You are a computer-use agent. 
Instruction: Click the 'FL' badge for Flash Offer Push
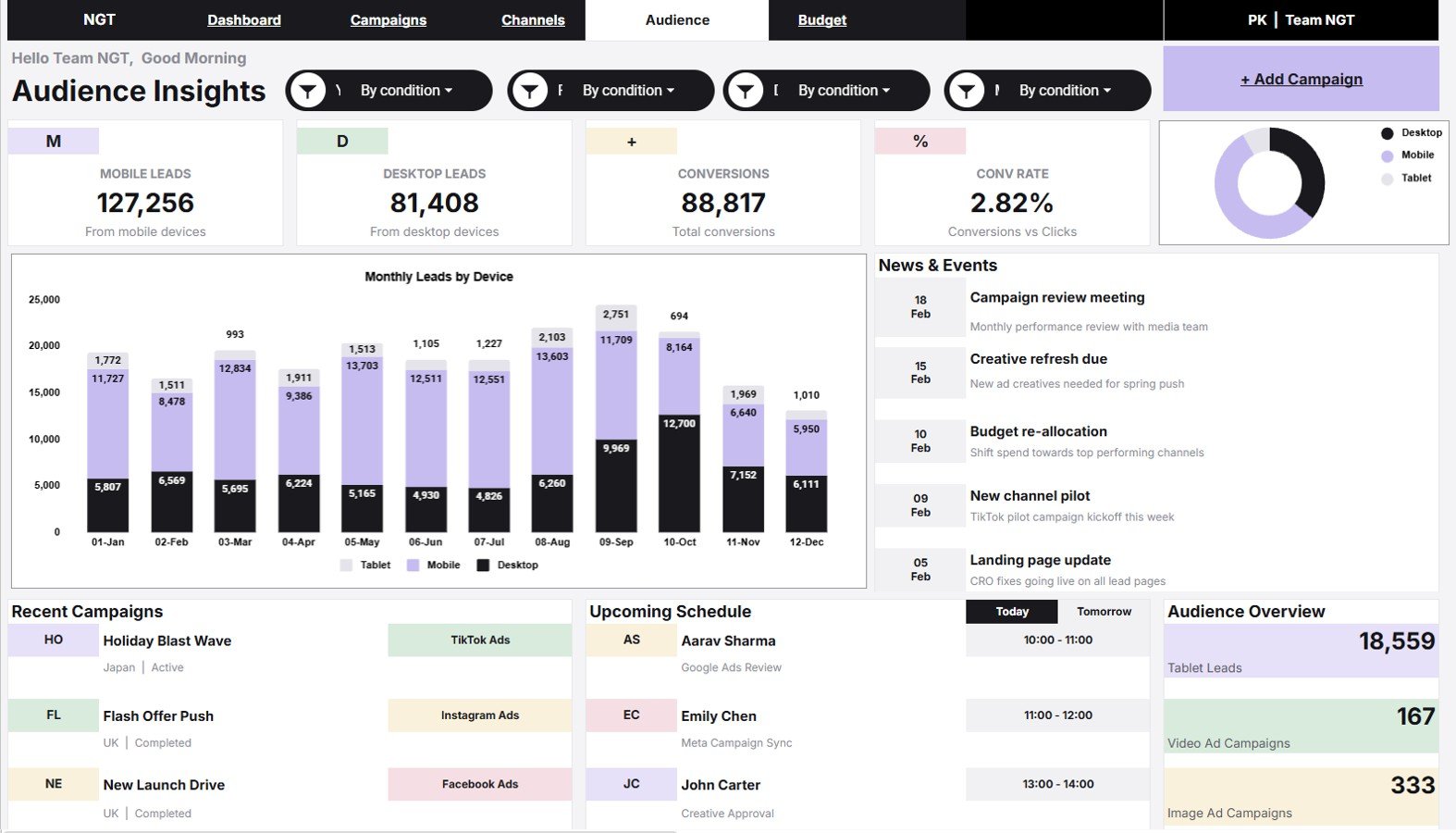coord(54,715)
